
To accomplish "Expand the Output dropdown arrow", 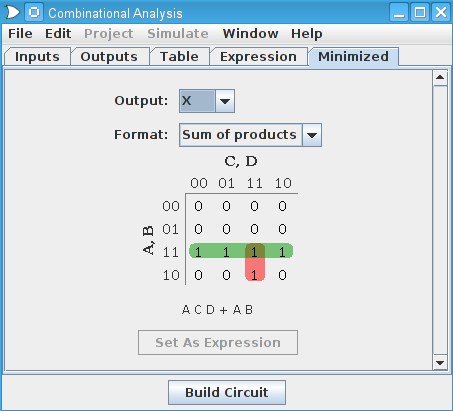I will (225, 101).
